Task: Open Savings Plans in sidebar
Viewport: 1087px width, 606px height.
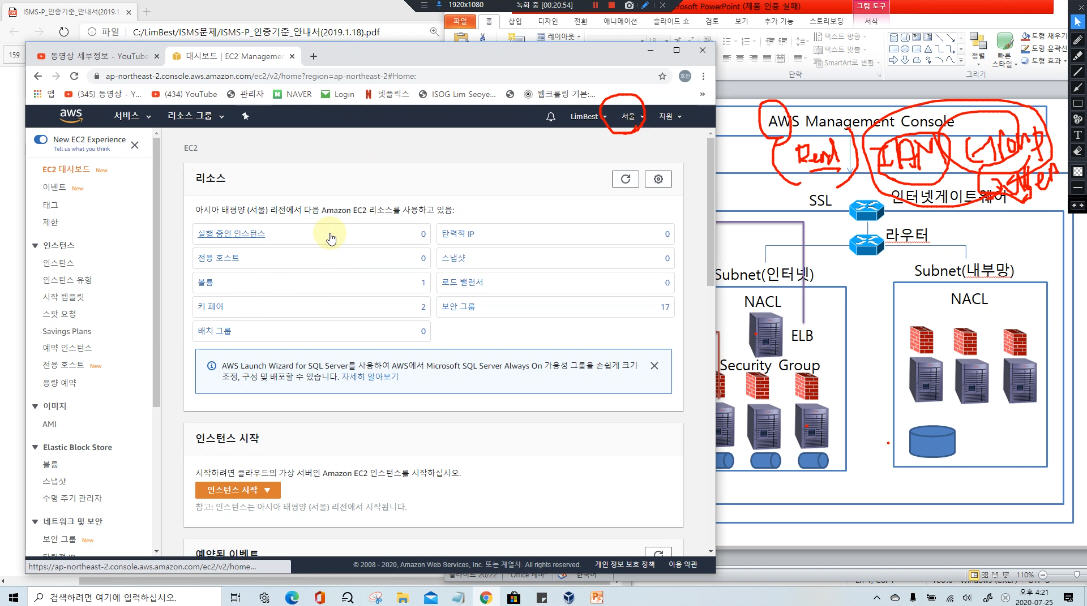Action: point(67,331)
